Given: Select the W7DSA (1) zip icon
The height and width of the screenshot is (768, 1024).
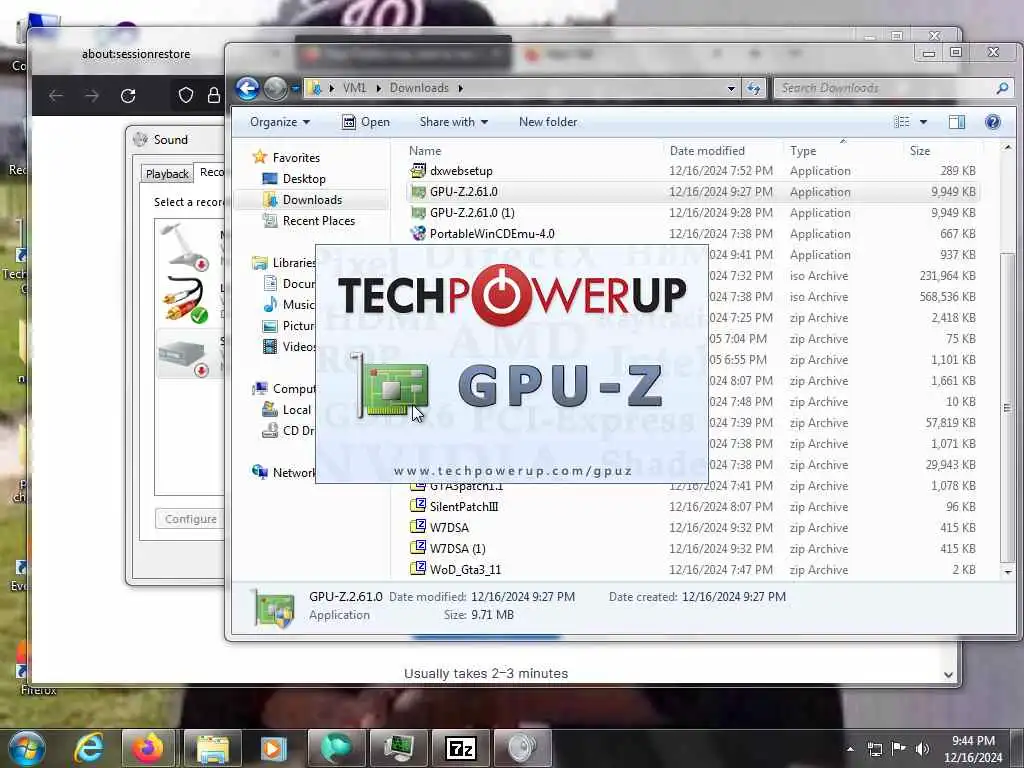Looking at the screenshot, I should [x=418, y=548].
